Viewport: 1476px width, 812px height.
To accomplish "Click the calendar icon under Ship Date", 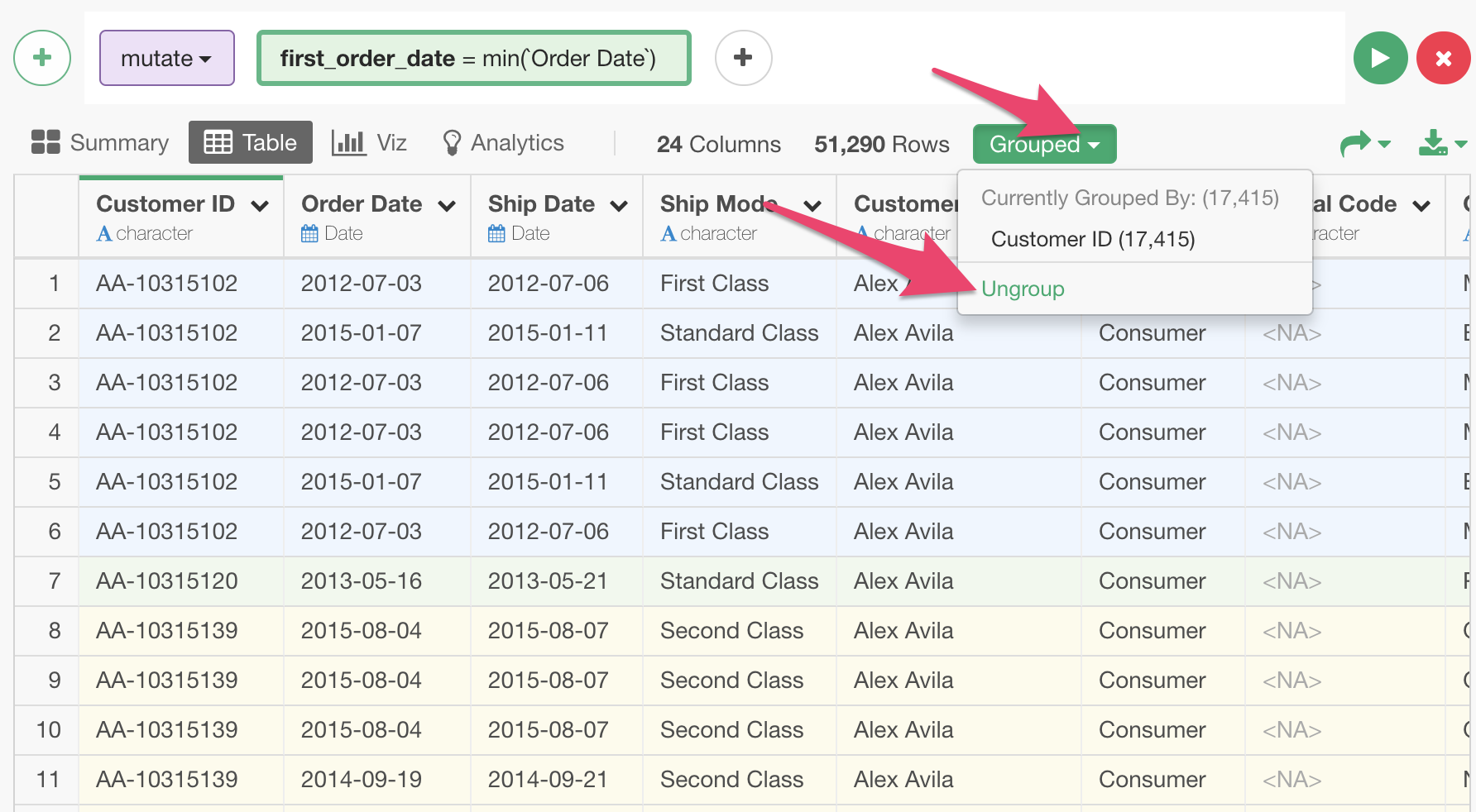I will click(496, 234).
